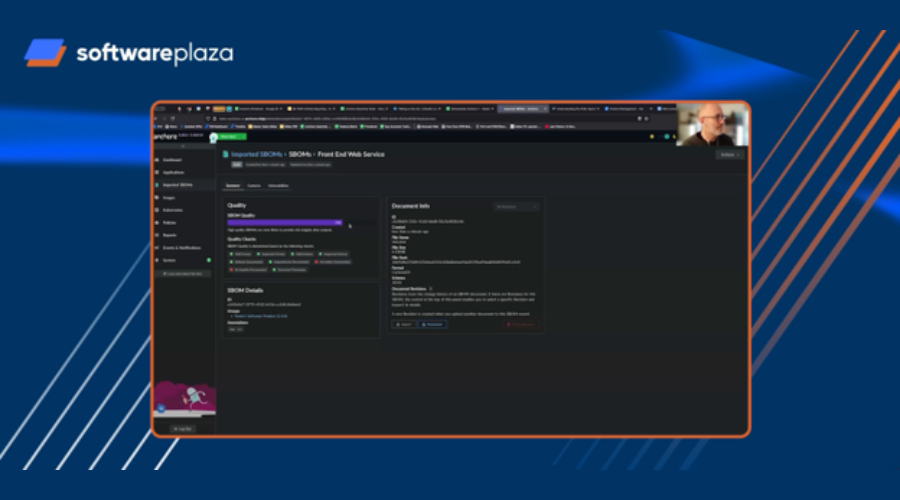Collapse the sidebar using the top chevron

coord(182,146)
